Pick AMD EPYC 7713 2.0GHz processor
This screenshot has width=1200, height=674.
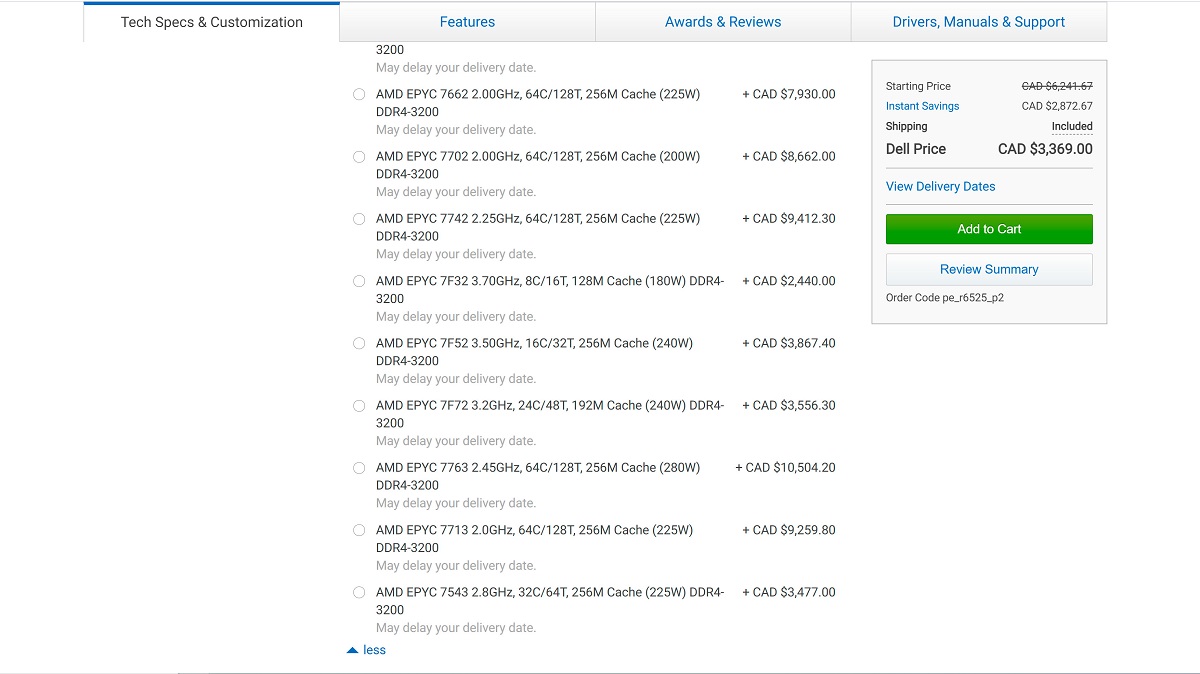point(359,530)
